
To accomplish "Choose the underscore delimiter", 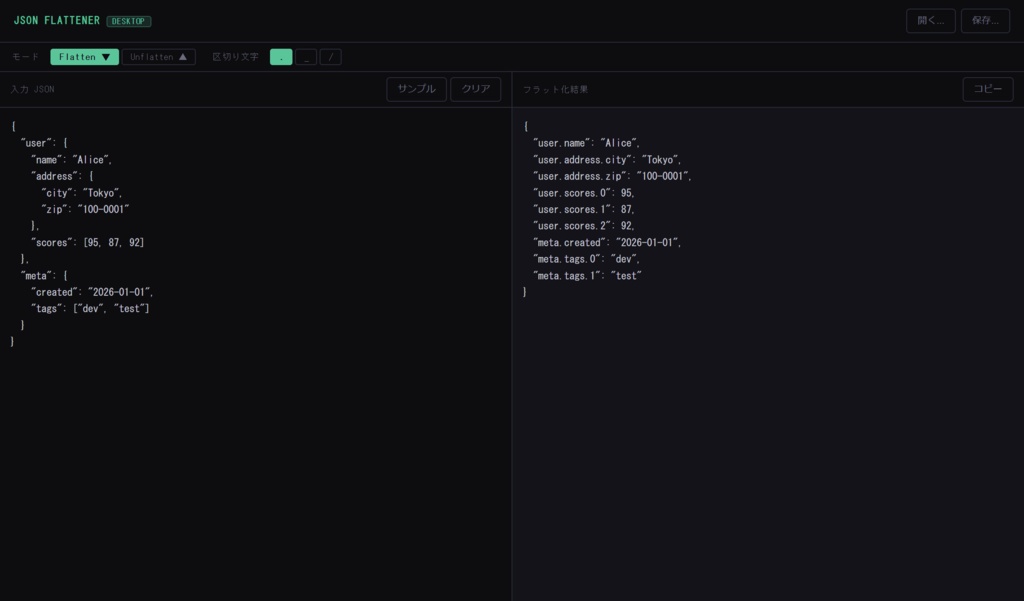I will tap(306, 57).
